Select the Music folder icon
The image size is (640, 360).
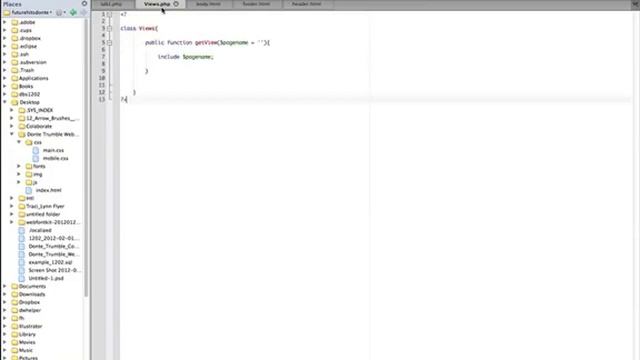tap(15, 350)
